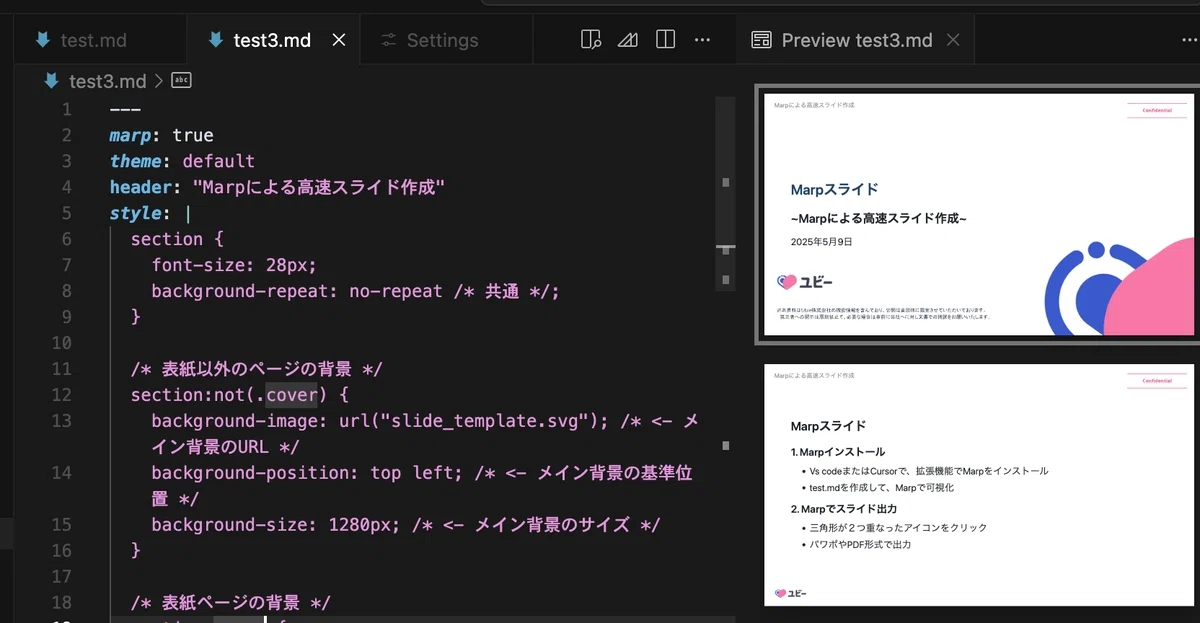Expand the breadcrumb chevron after test3.md

(x=159, y=81)
